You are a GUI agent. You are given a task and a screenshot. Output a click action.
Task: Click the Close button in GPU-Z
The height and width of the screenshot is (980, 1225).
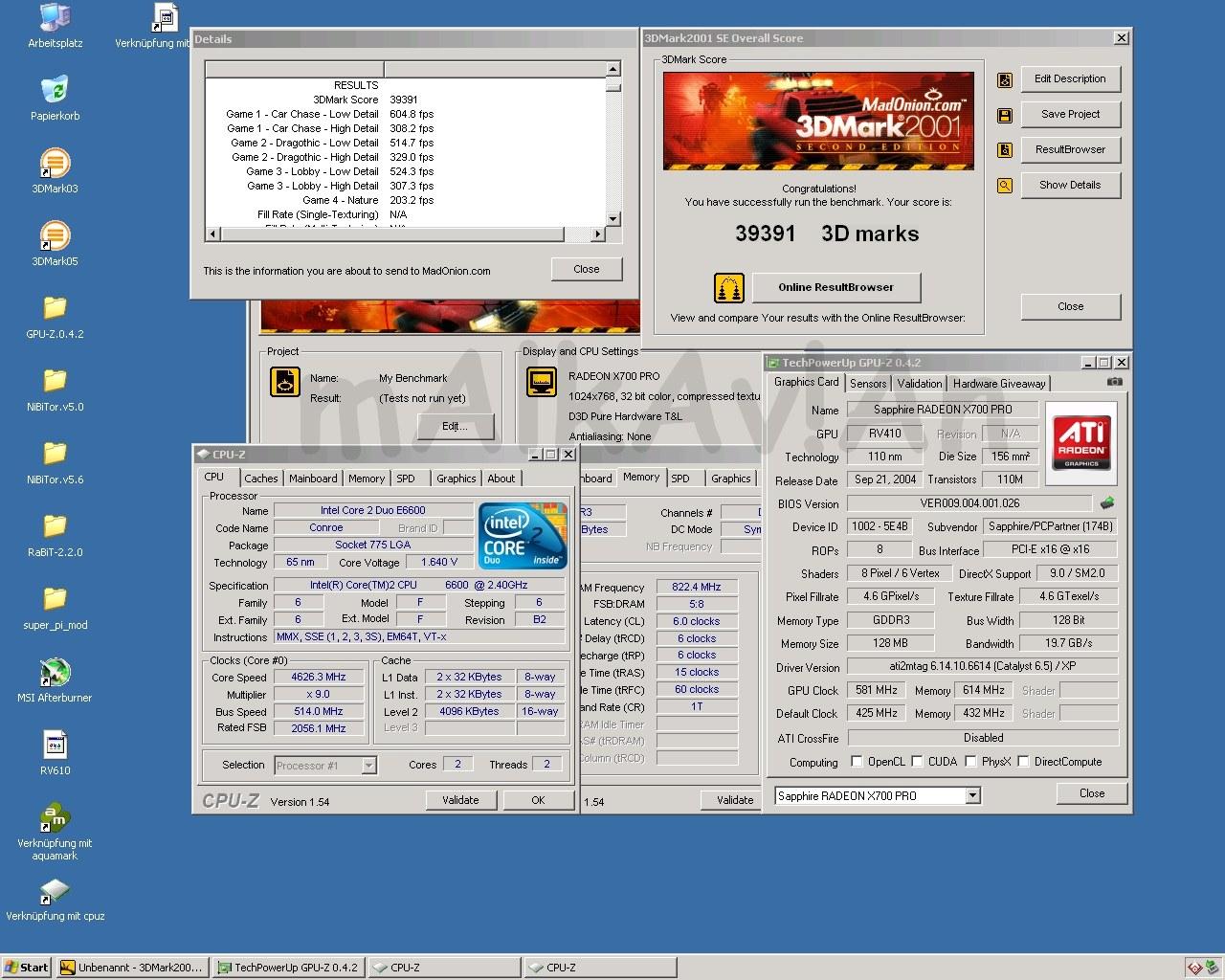point(1092,793)
